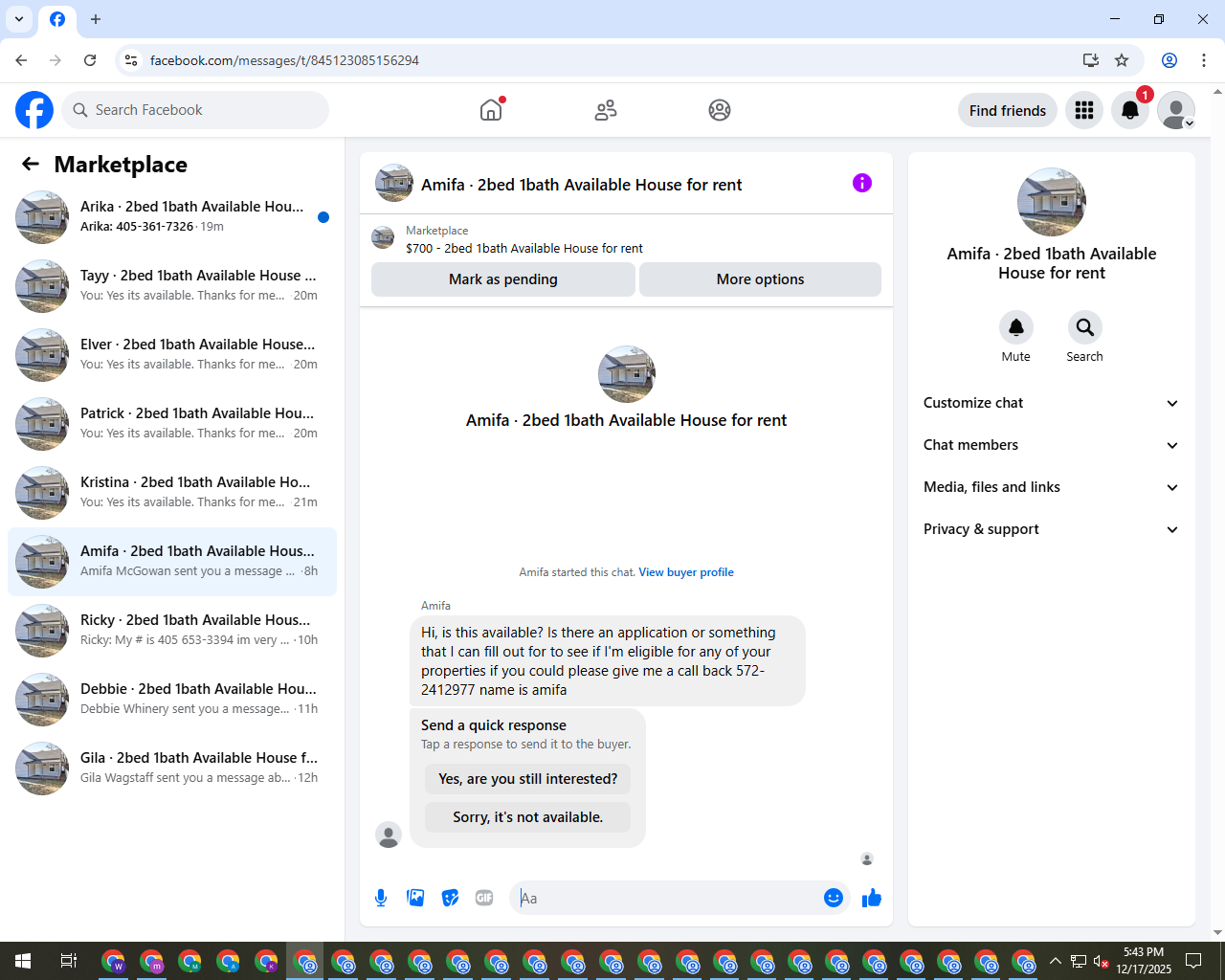Viewport: 1225px width, 980px height.
Task: Open Kristina conversation in chat list
Action: click(x=172, y=493)
